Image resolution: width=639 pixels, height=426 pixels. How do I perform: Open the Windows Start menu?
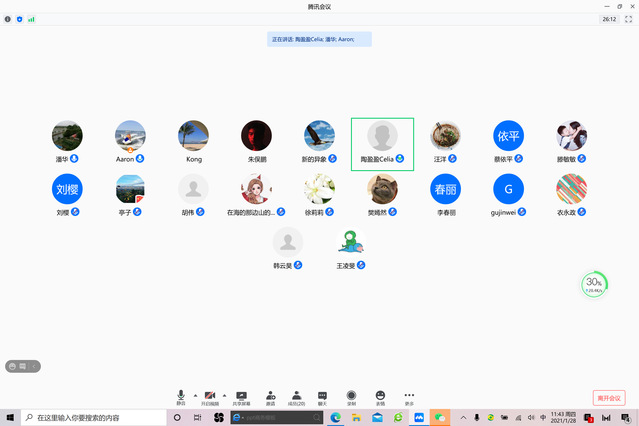10,417
